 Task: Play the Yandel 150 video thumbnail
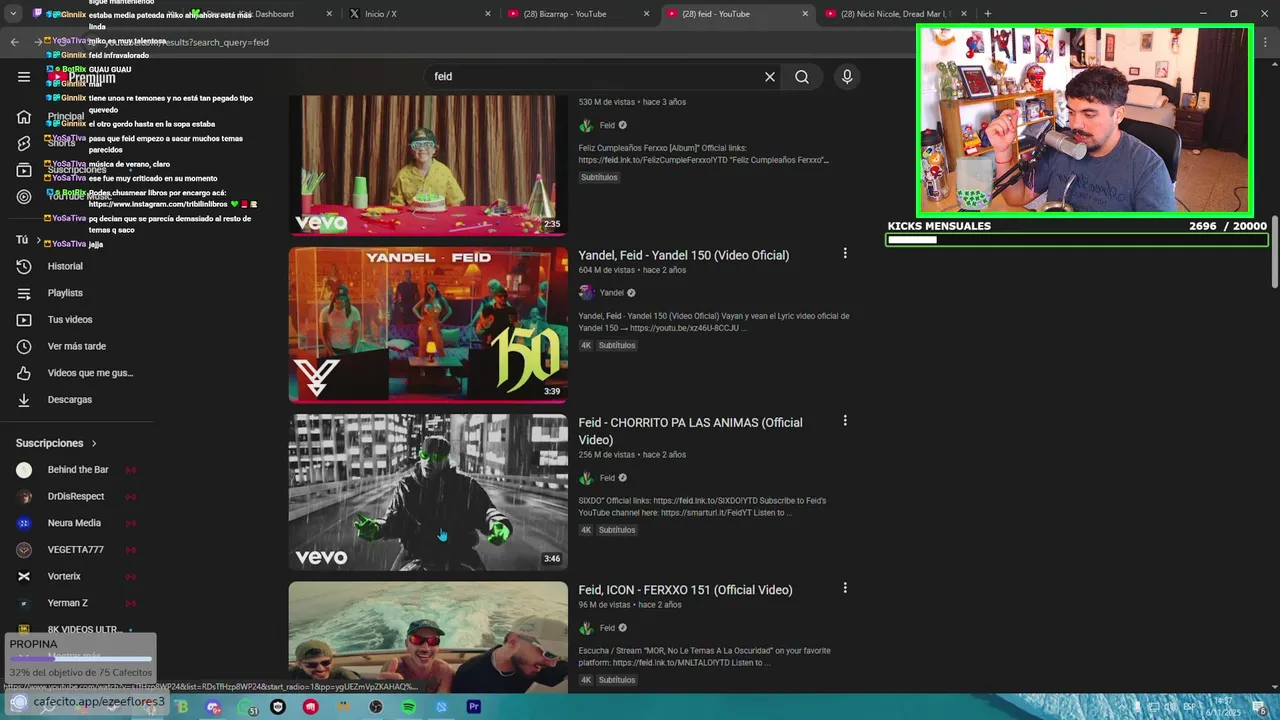428,325
